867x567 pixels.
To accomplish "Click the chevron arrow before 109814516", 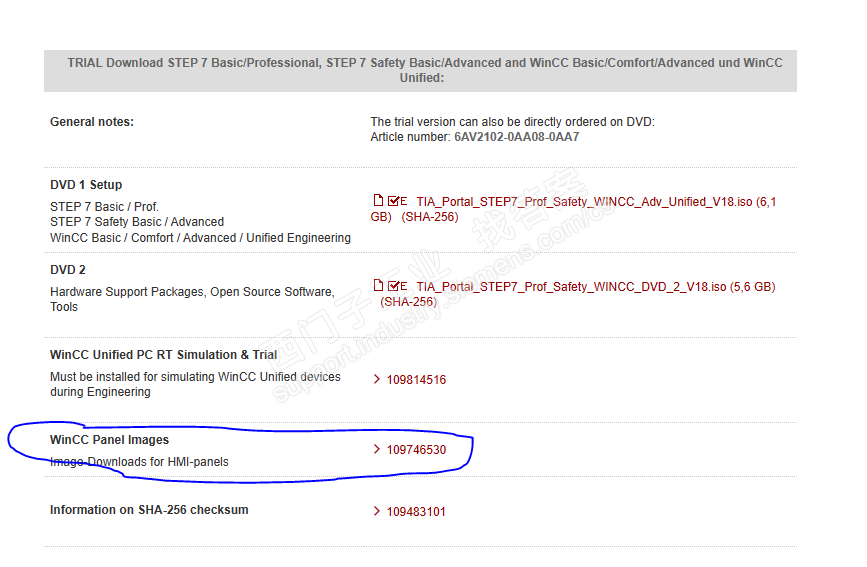I will 377,379.
